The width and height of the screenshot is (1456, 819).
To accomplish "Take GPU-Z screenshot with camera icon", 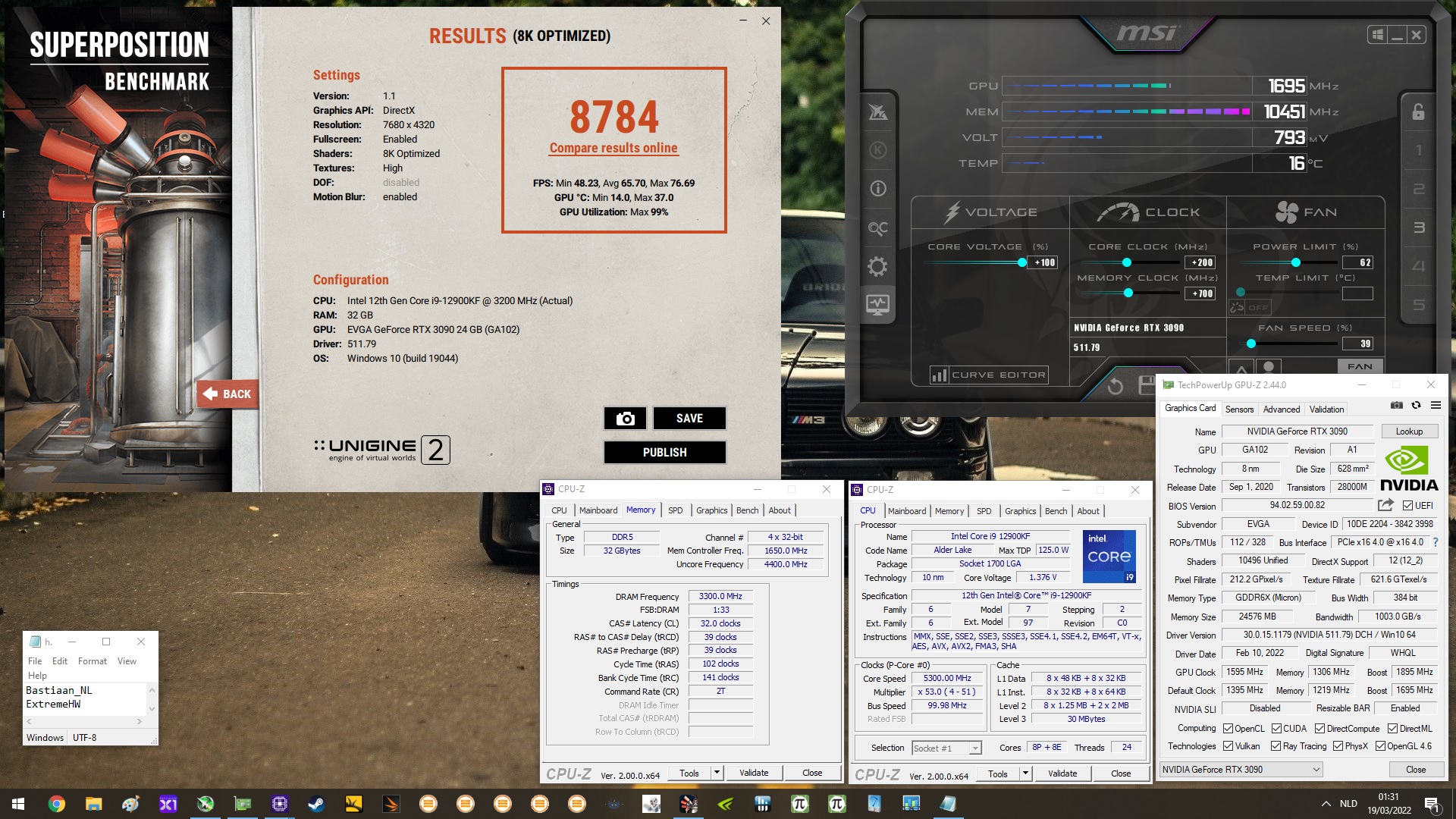I will 1396,406.
